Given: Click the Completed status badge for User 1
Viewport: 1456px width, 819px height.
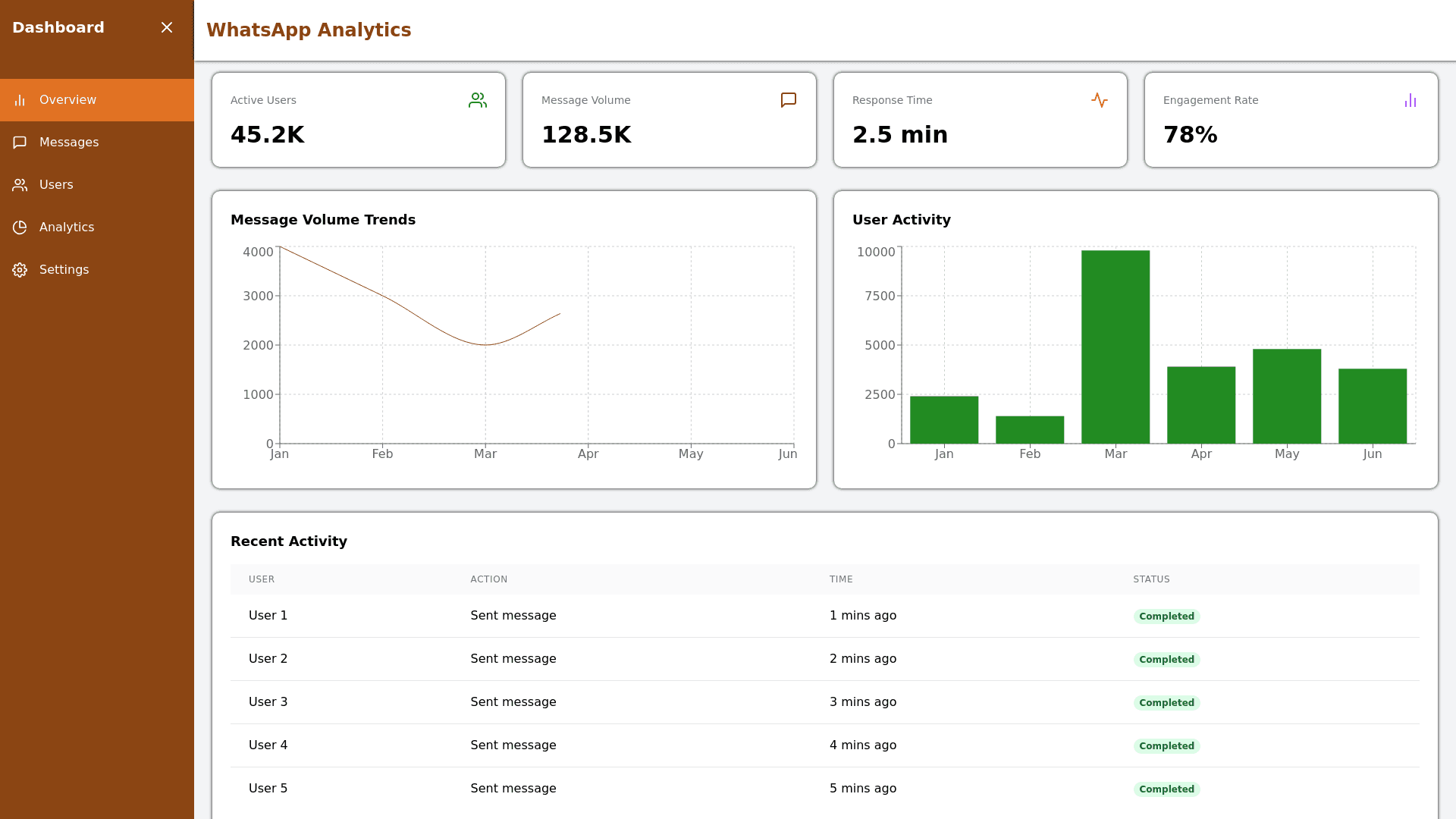Looking at the screenshot, I should click(1166, 617).
